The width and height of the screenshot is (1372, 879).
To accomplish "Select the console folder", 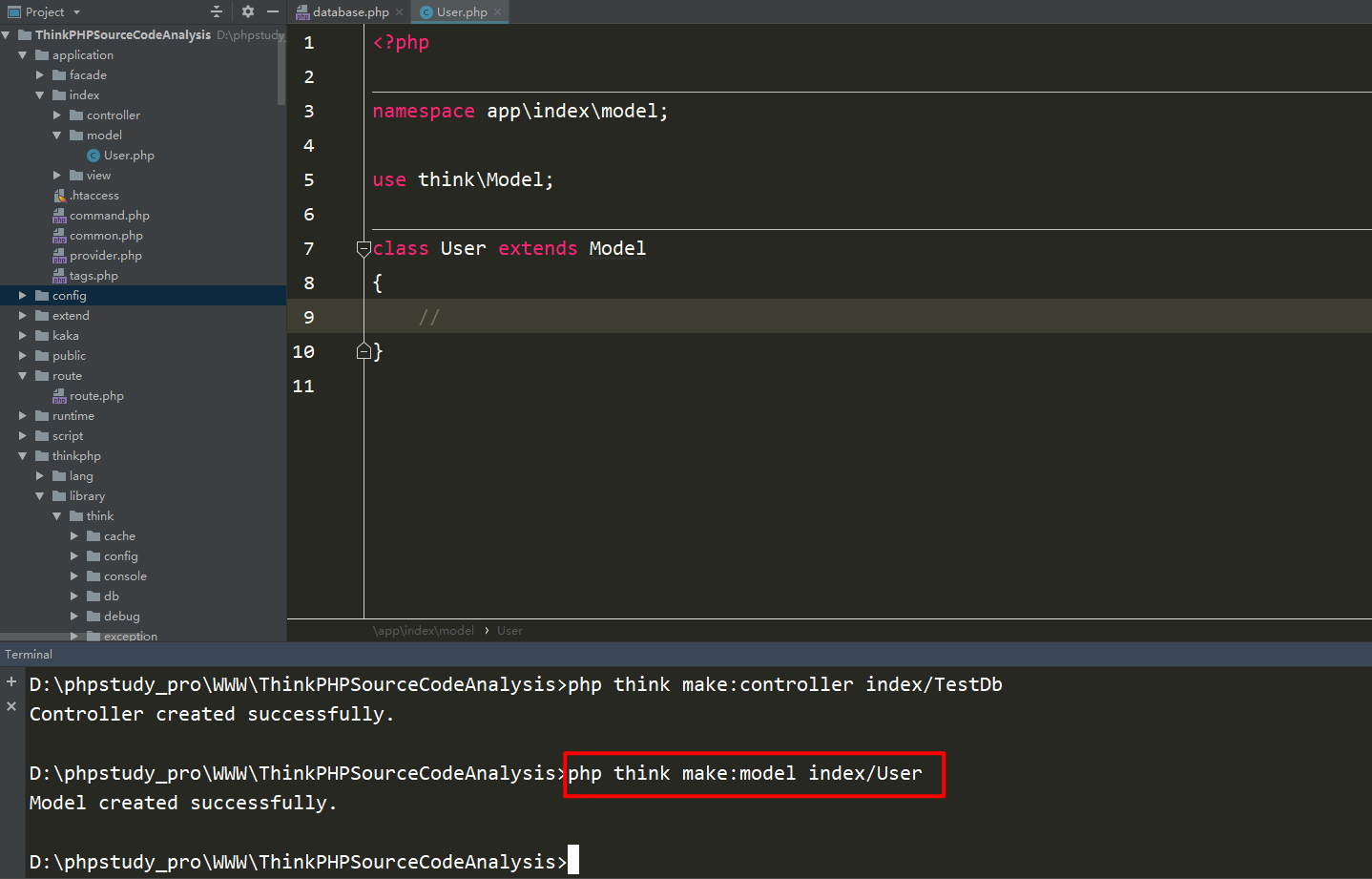I will [125, 576].
